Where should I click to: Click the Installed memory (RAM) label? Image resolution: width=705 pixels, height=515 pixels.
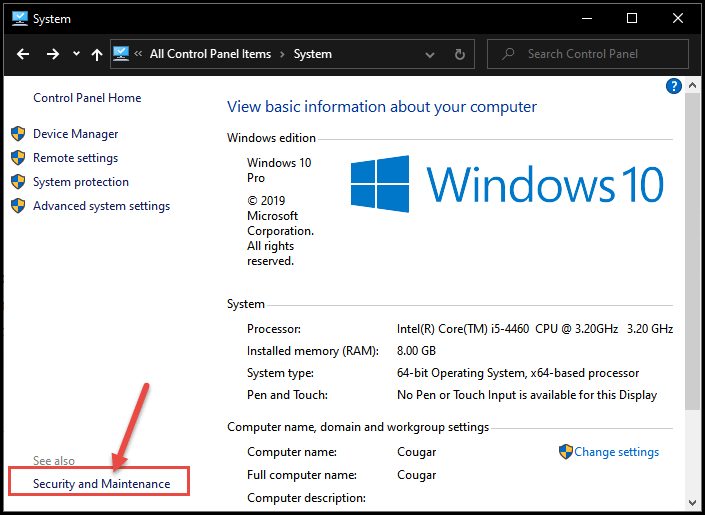point(313,351)
